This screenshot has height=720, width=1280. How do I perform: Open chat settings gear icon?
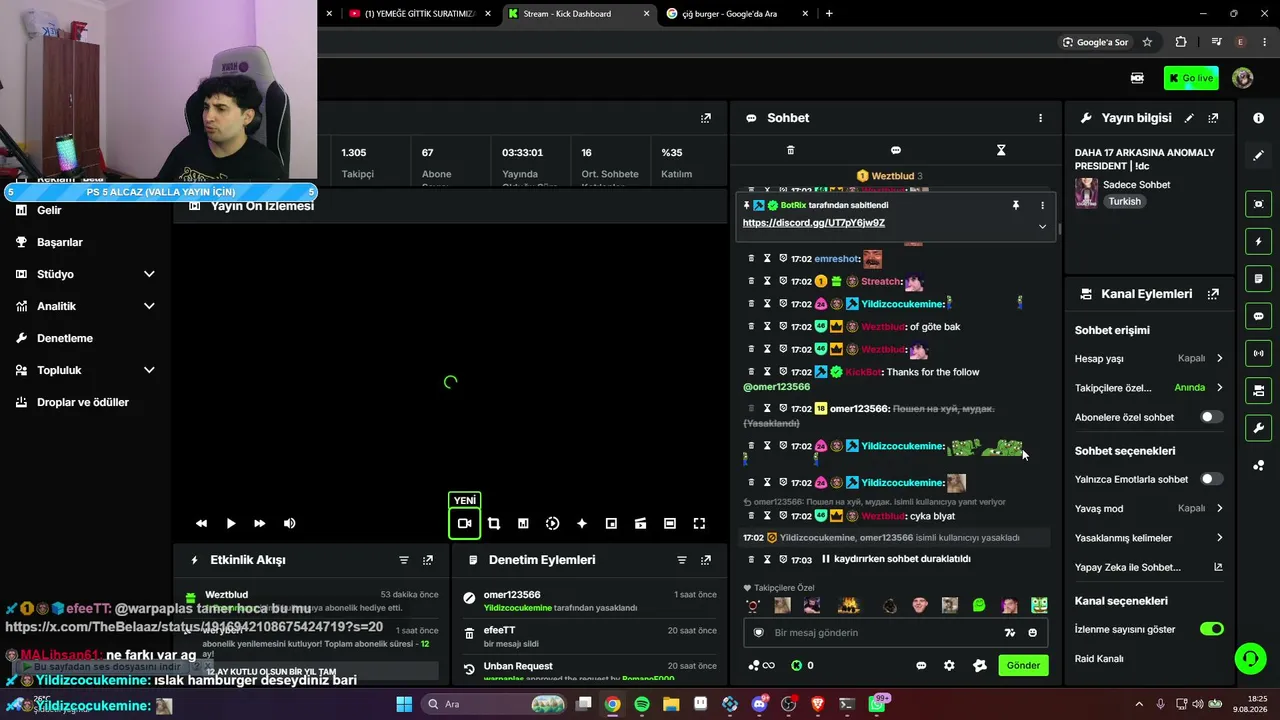pos(949,666)
